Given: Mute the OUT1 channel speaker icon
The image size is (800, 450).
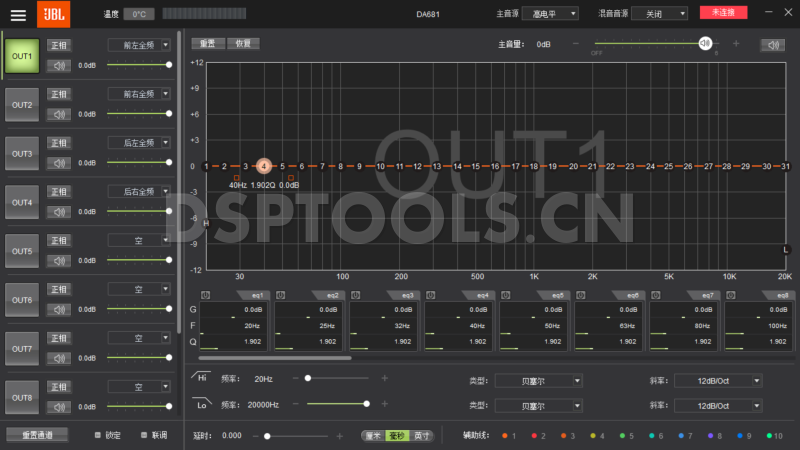Looking at the screenshot, I should (59, 65).
